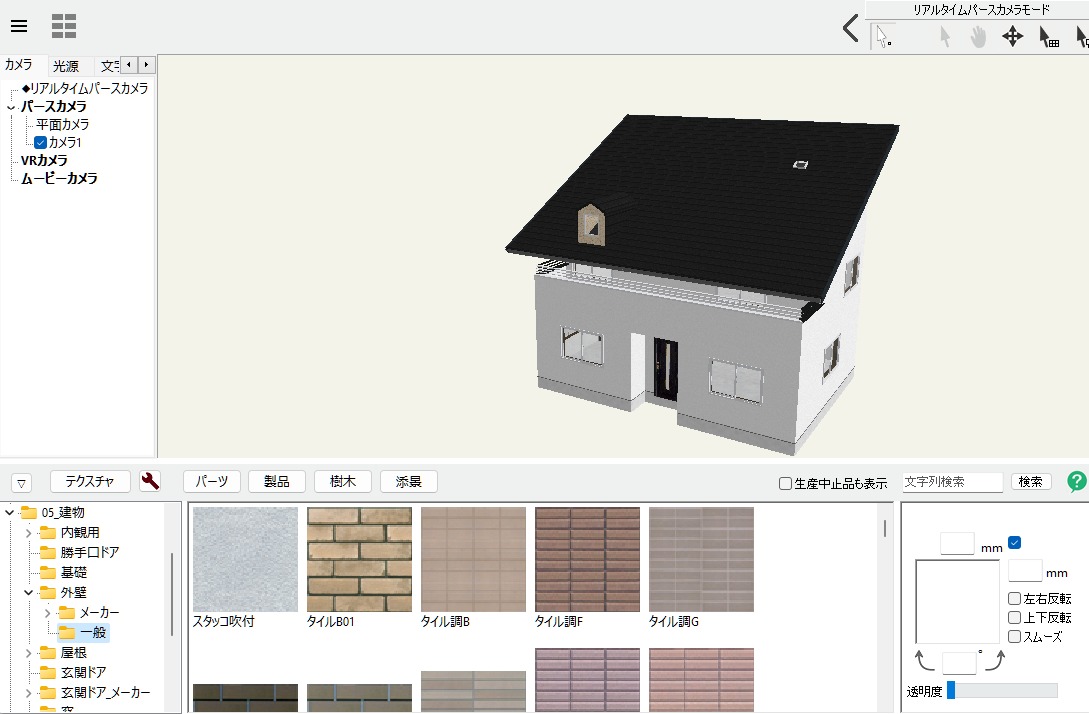1089x714 pixels.
Task: Open the 樹木 category
Action: [343, 482]
